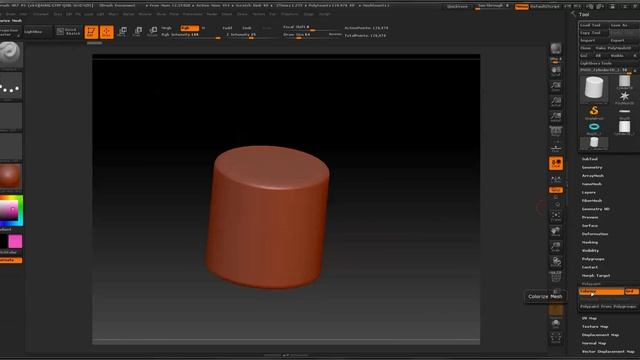Click the Solo mode icon

click(x=556, y=324)
